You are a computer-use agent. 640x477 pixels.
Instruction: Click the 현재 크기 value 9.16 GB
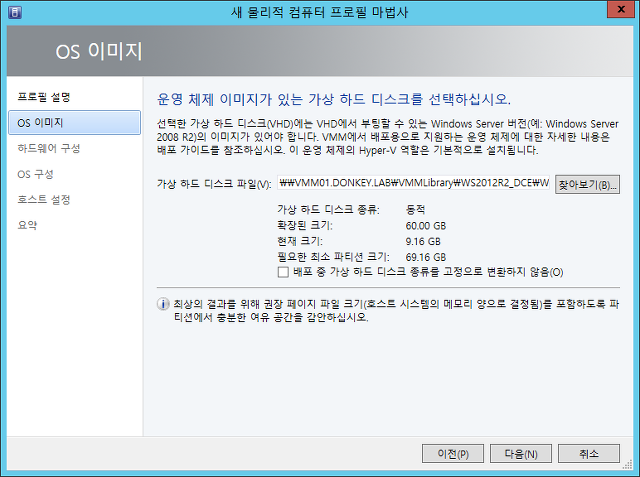coord(423,242)
